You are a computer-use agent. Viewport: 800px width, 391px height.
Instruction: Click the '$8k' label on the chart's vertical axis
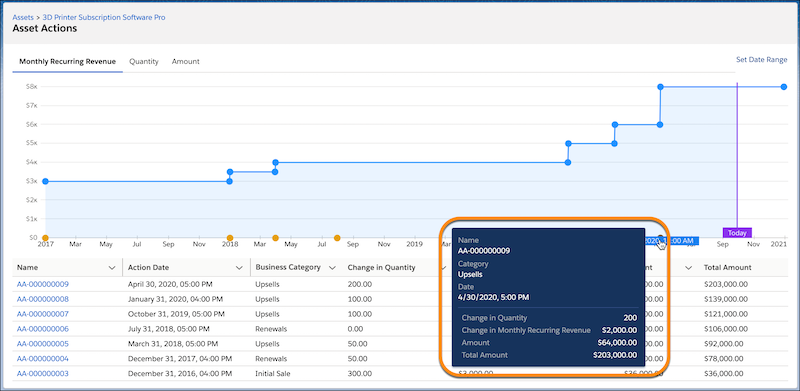31,87
